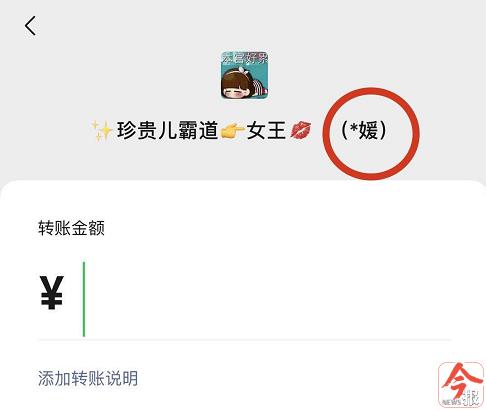486x410 pixels.
Task: Click the 转账金额 label
Action: [x=71, y=228]
